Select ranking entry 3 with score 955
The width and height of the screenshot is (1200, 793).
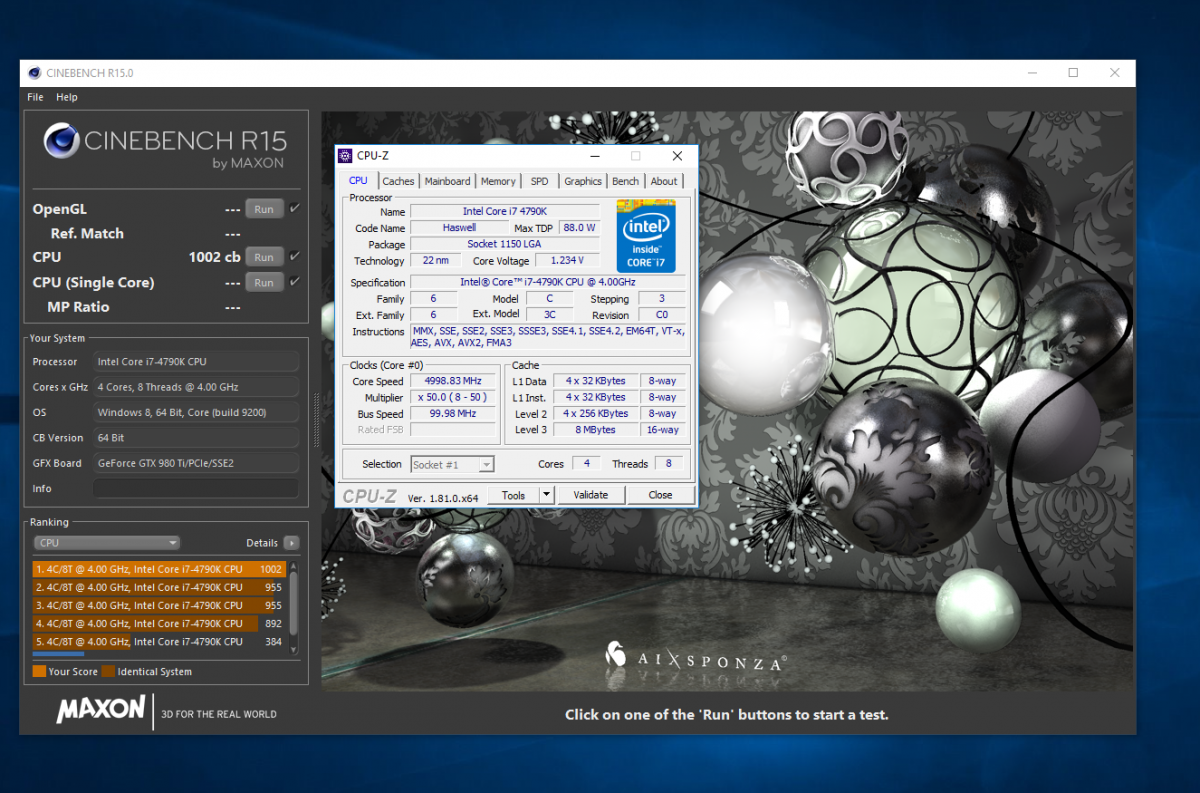click(x=160, y=605)
